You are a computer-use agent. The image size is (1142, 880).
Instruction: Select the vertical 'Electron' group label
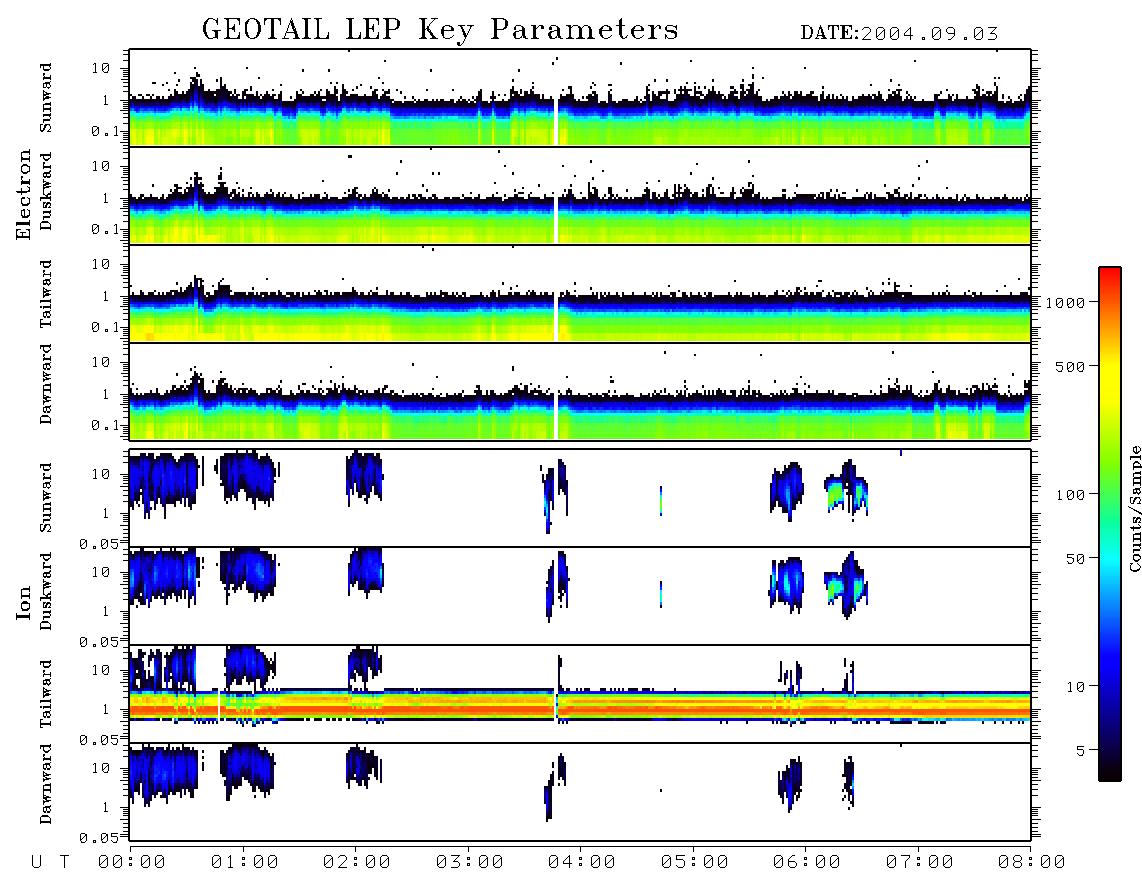click(x=24, y=194)
